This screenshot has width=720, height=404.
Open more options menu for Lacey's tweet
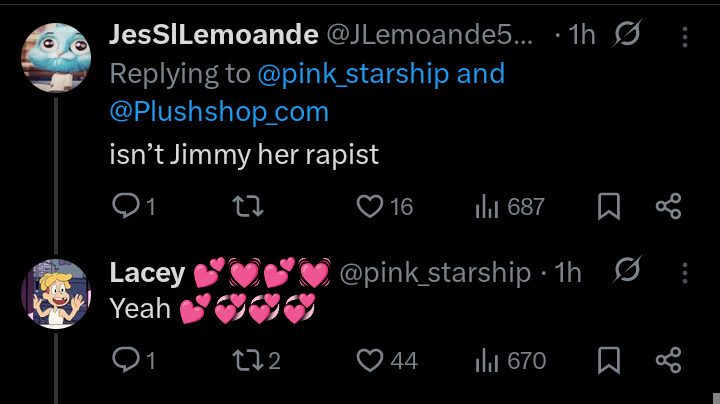(x=685, y=273)
